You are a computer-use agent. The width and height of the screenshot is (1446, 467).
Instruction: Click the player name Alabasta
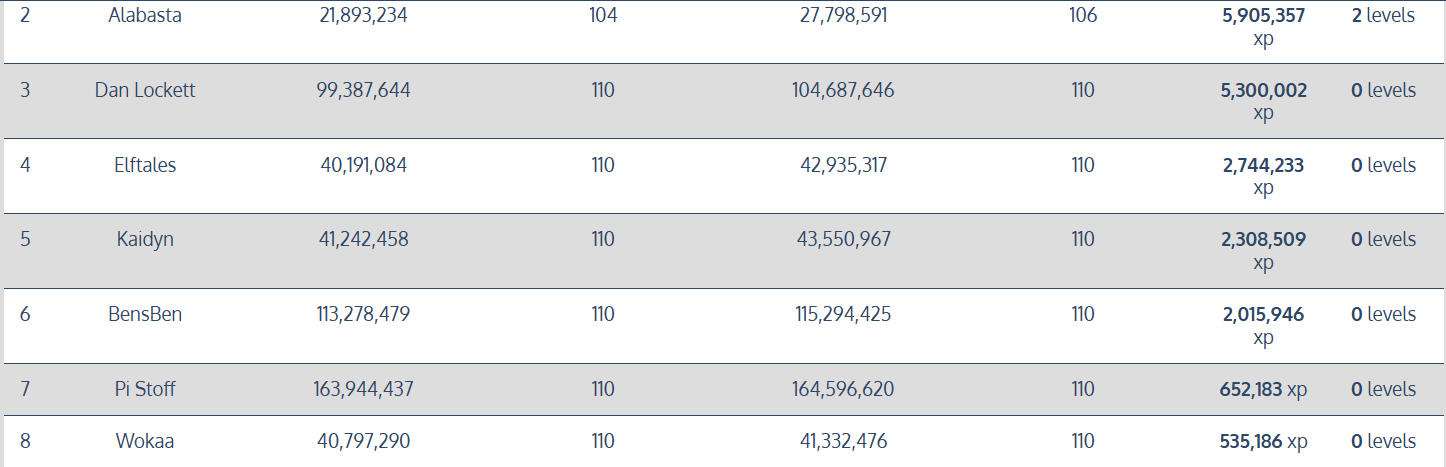(x=145, y=16)
